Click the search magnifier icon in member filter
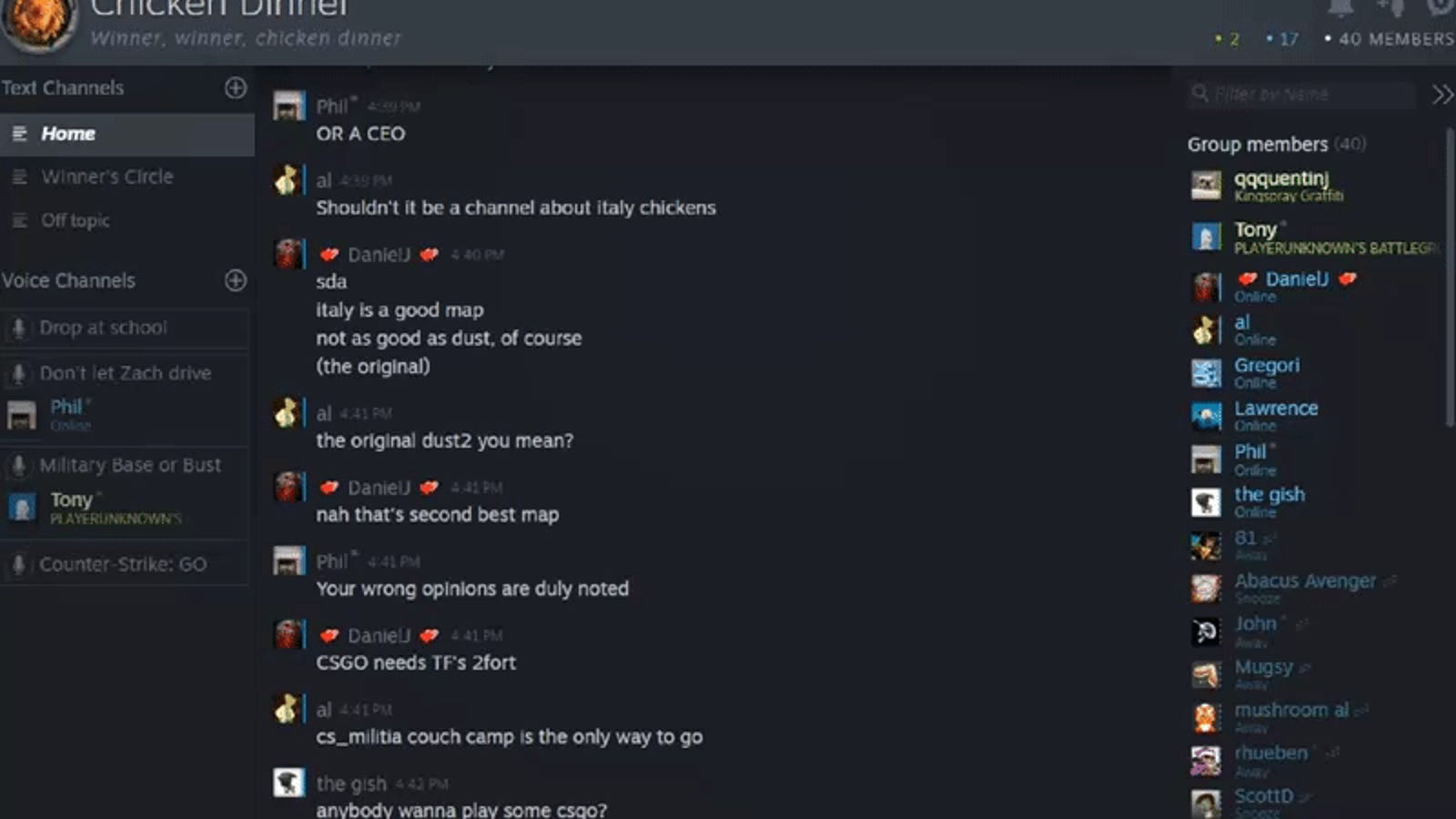The width and height of the screenshot is (1456, 819). [1200, 93]
